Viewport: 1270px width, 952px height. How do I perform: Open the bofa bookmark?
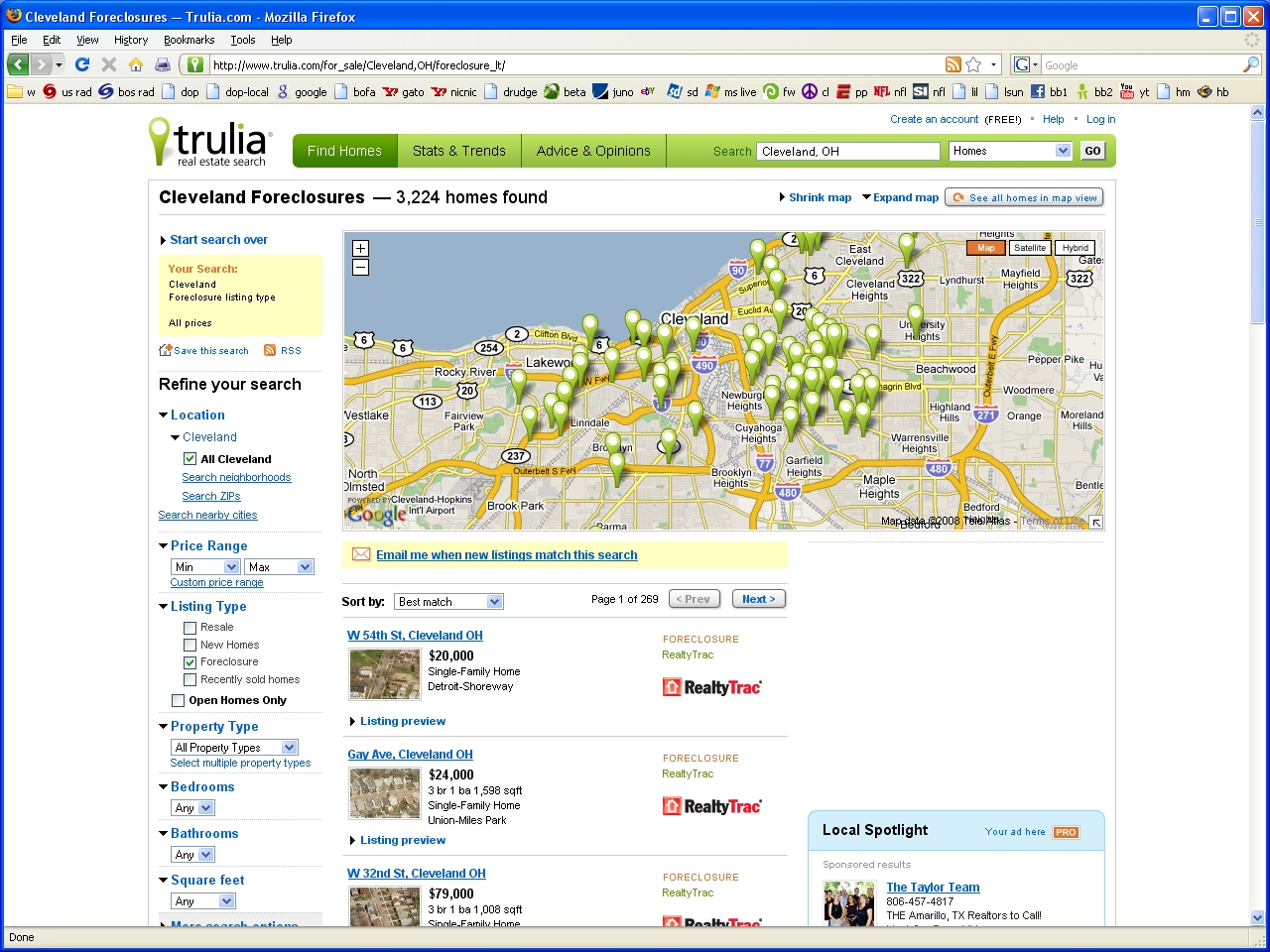(x=355, y=92)
